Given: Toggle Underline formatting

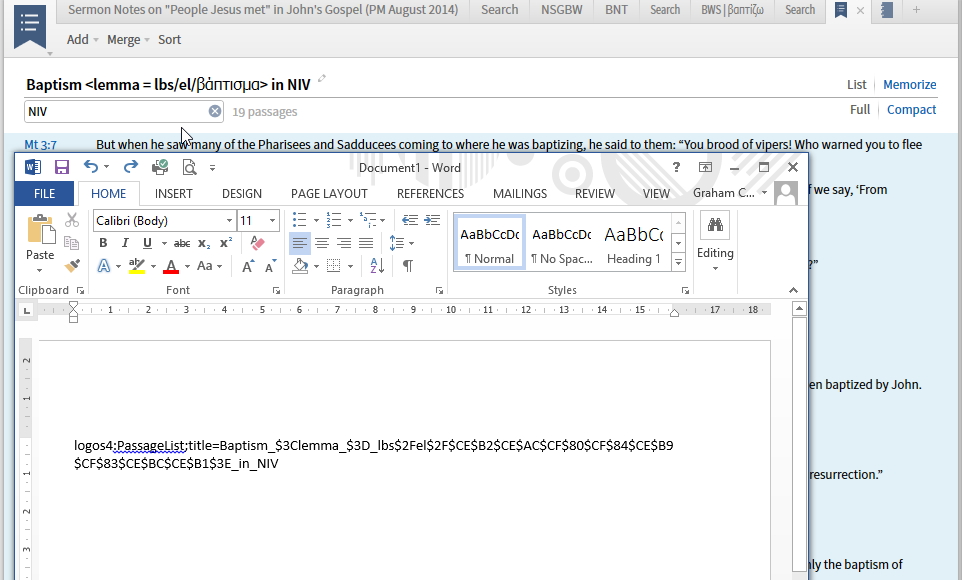Looking at the screenshot, I should pyautogui.click(x=147, y=243).
